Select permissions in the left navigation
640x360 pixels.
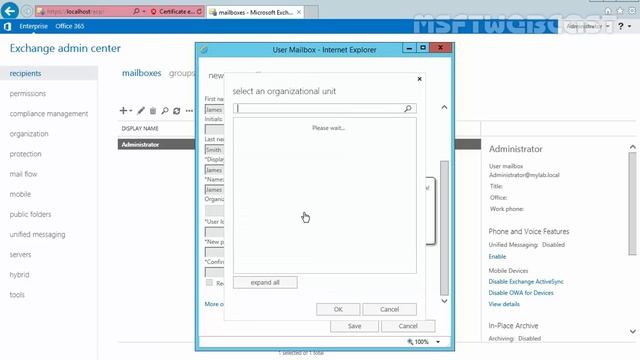[28, 93]
